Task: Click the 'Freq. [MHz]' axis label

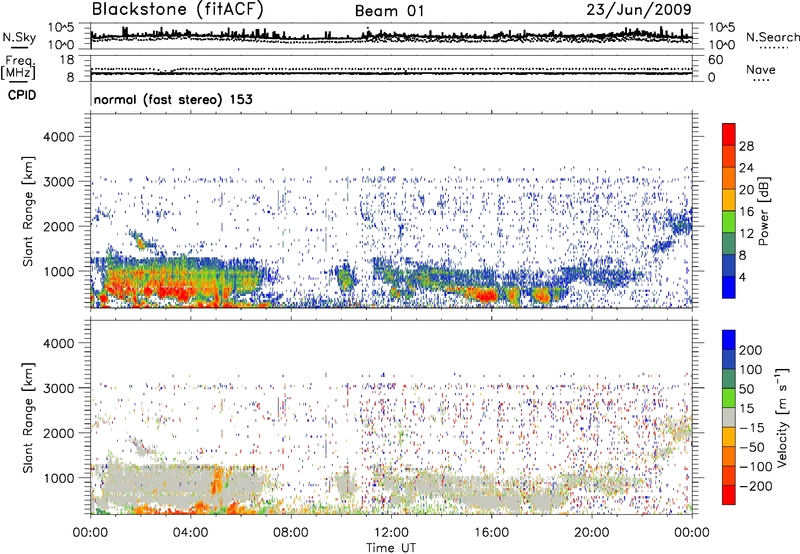Action: (x=18, y=67)
